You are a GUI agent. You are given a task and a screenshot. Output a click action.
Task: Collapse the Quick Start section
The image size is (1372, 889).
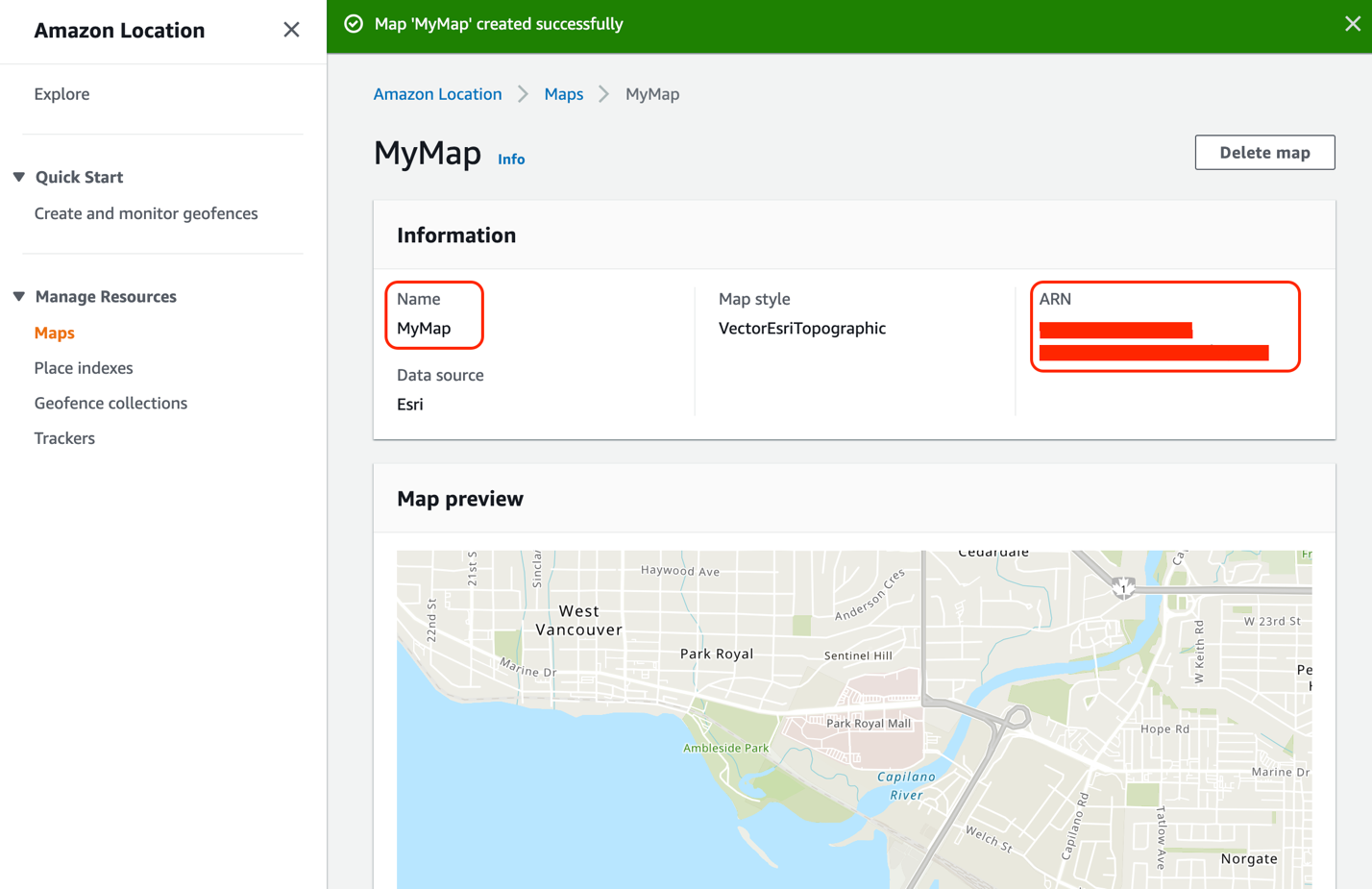[x=19, y=177]
